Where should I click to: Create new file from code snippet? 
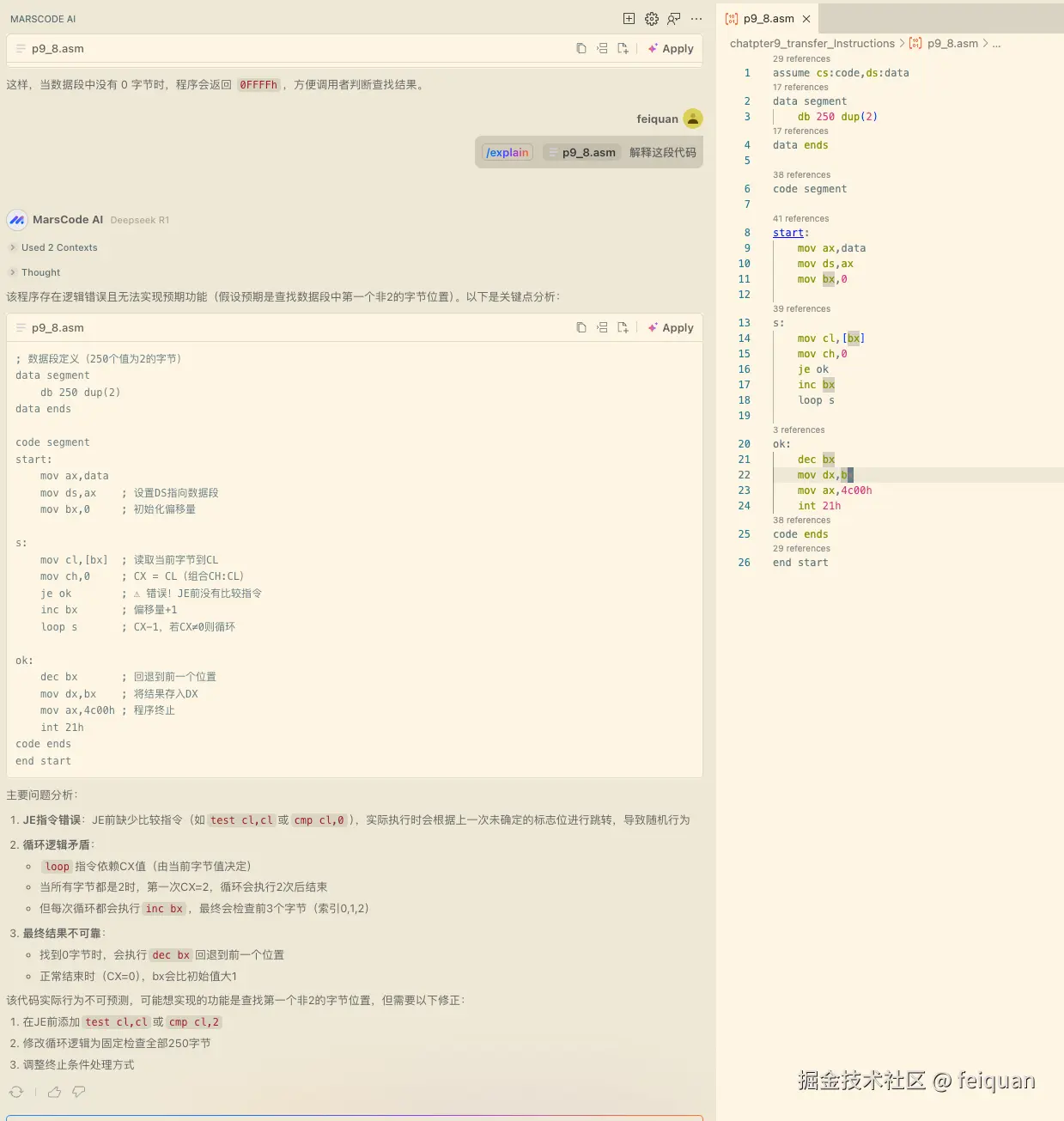tap(623, 327)
